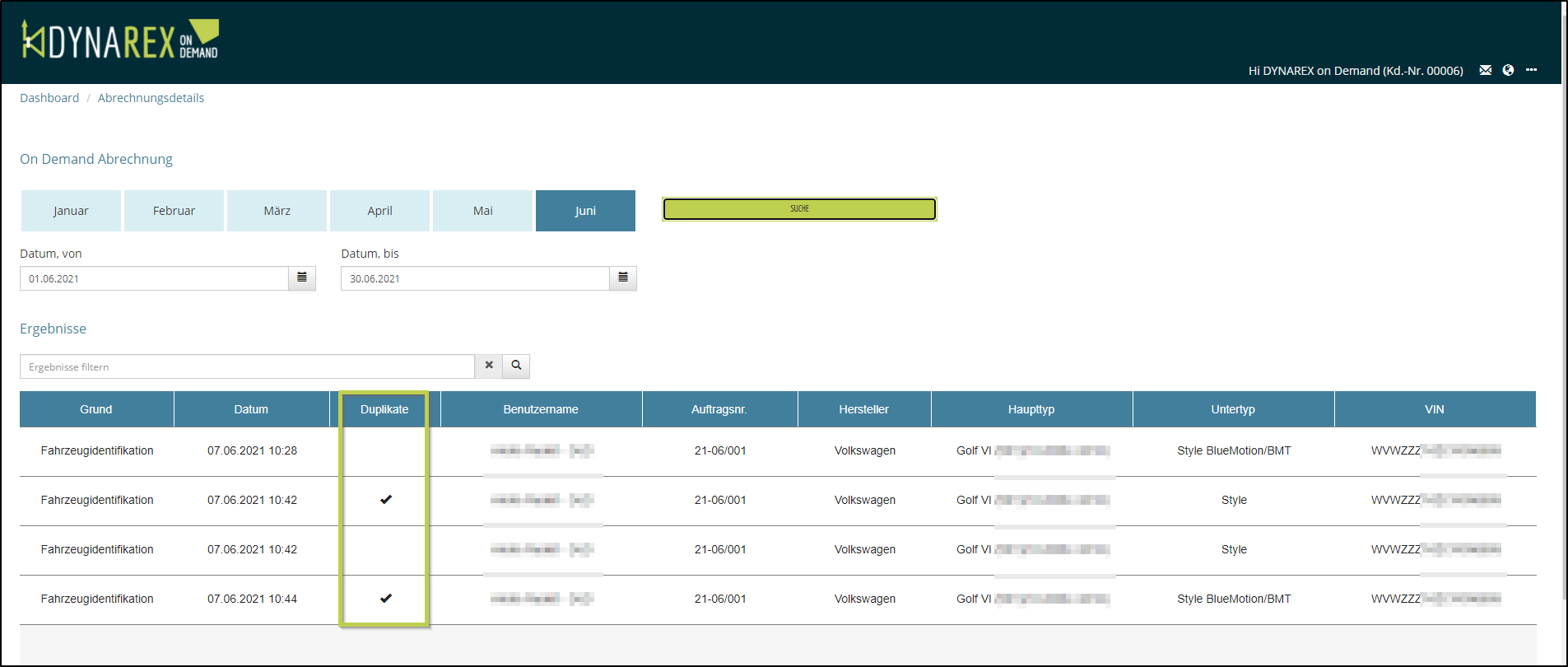This screenshot has height=667, width=1568.
Task: Click duplicate checkmark in 10:42 row
Action: [x=385, y=500]
